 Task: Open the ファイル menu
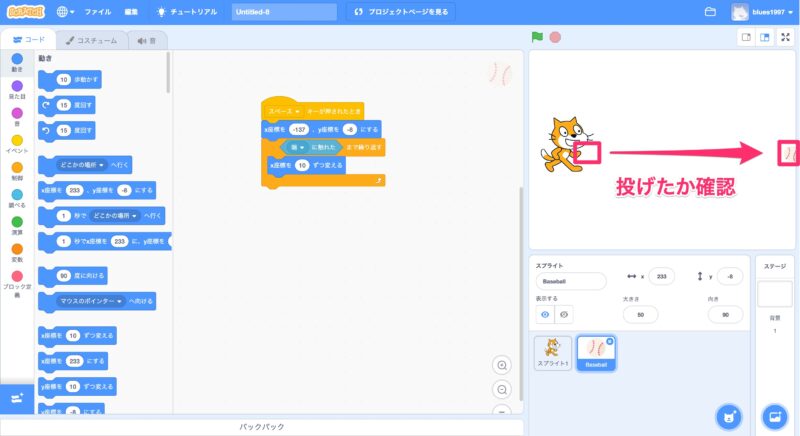pos(98,12)
